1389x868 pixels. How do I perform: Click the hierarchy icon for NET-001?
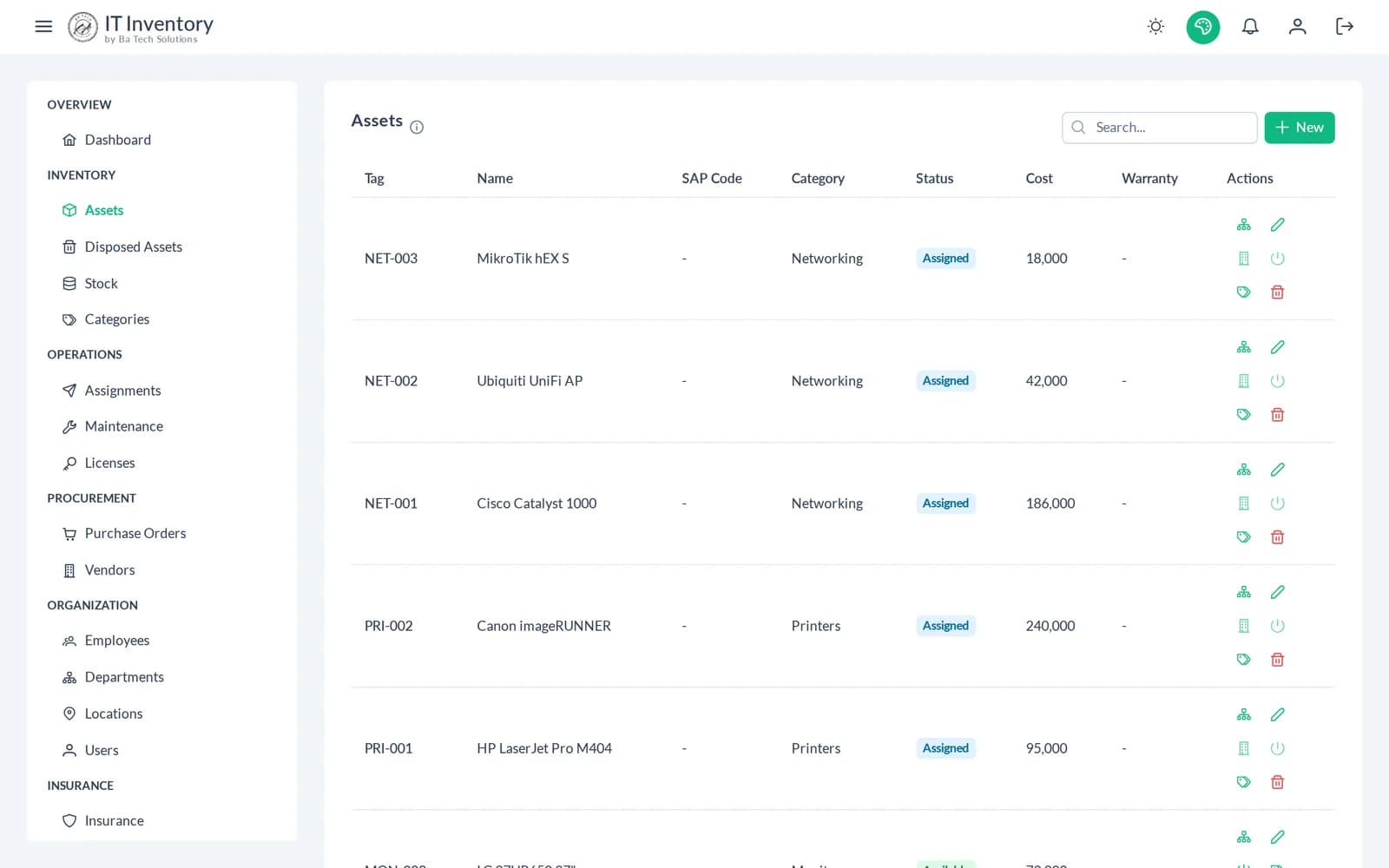[x=1244, y=470]
